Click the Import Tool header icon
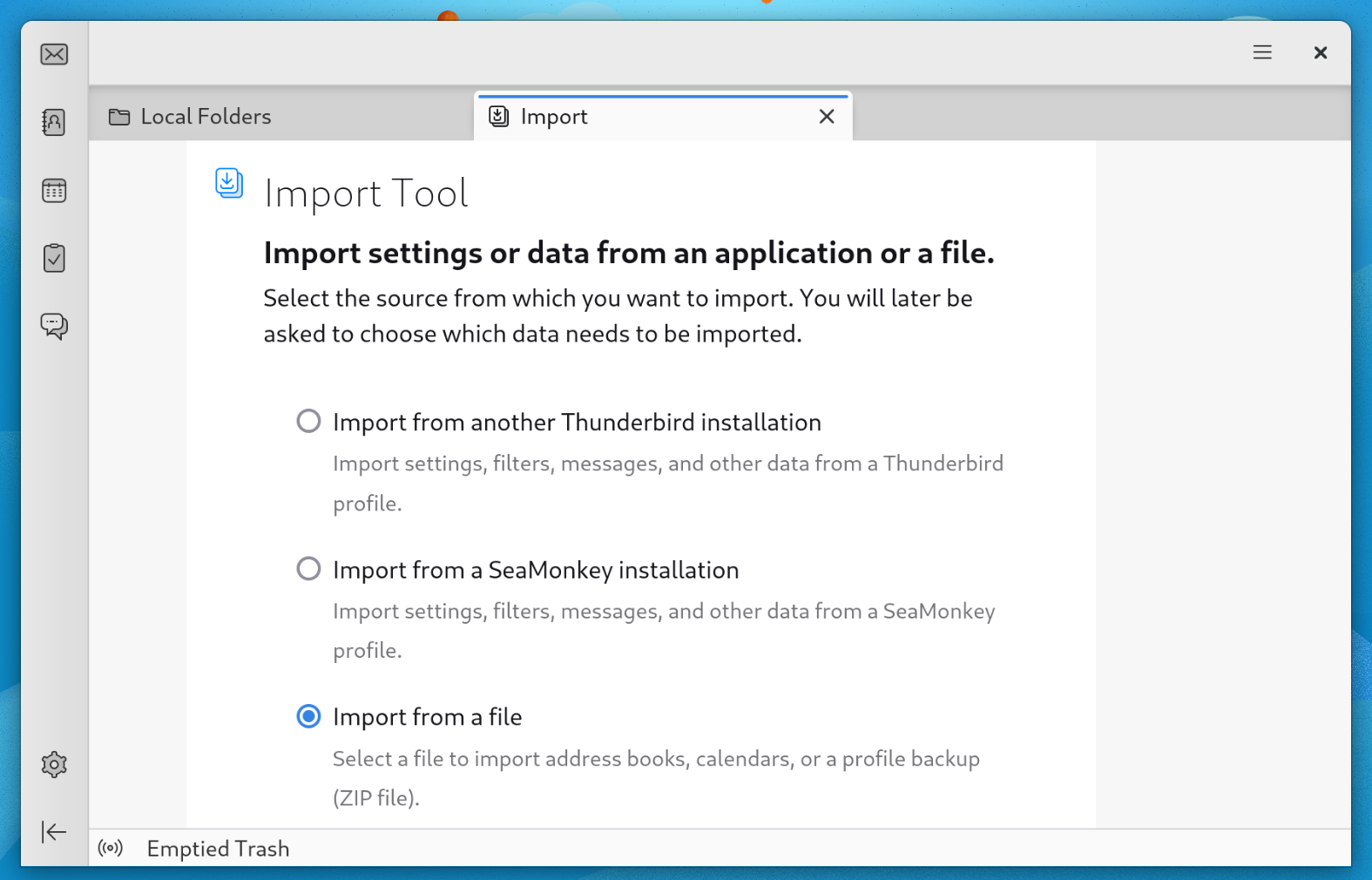The width and height of the screenshot is (1372, 880). [229, 183]
